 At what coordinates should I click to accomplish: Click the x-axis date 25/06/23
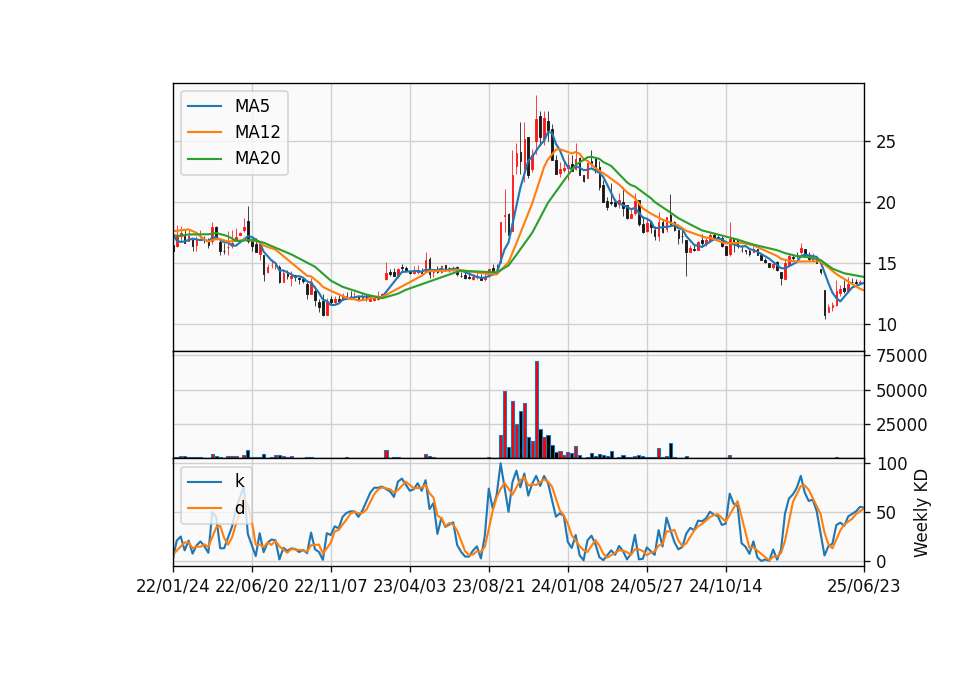click(864, 586)
